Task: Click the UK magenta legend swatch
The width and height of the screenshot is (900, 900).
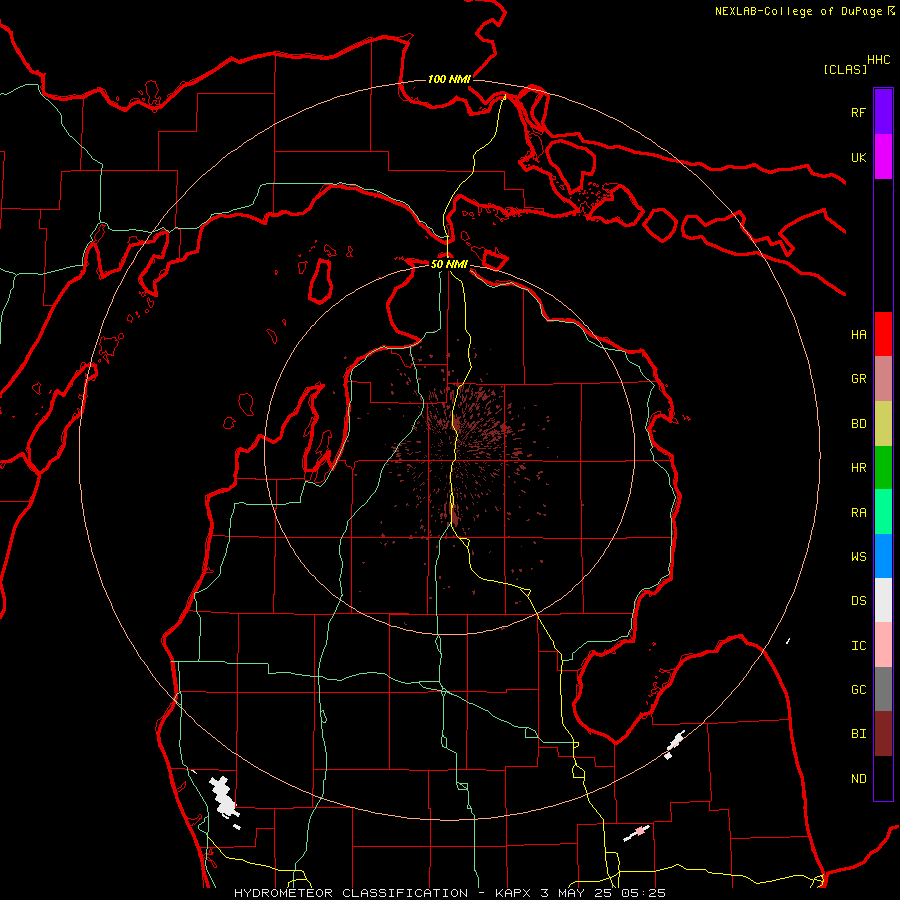Action: click(883, 157)
